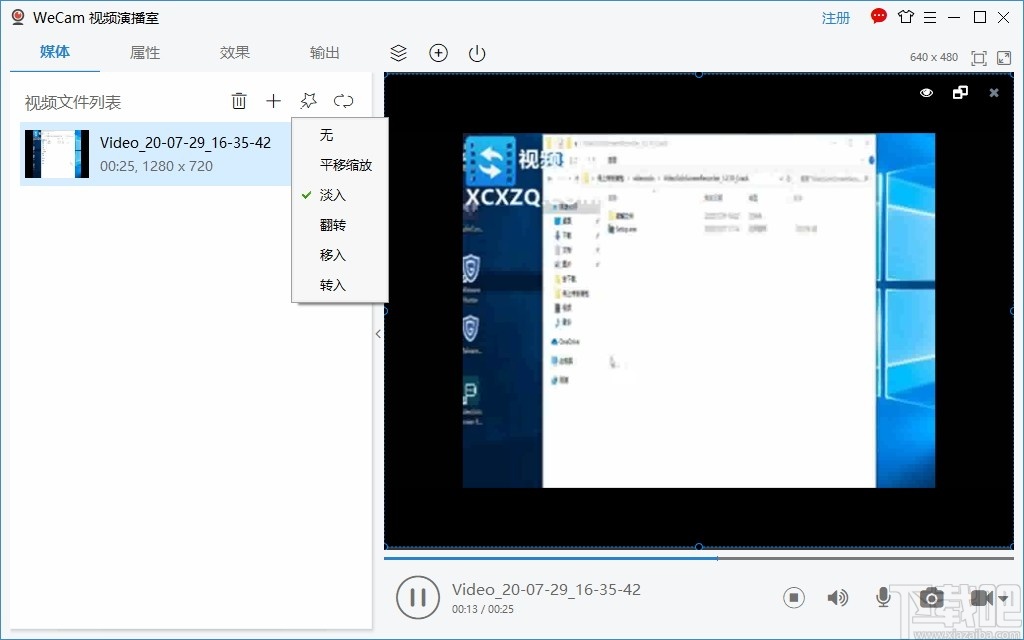
Task: Collapse the left panel with the chevron arrow
Action: pyautogui.click(x=378, y=334)
